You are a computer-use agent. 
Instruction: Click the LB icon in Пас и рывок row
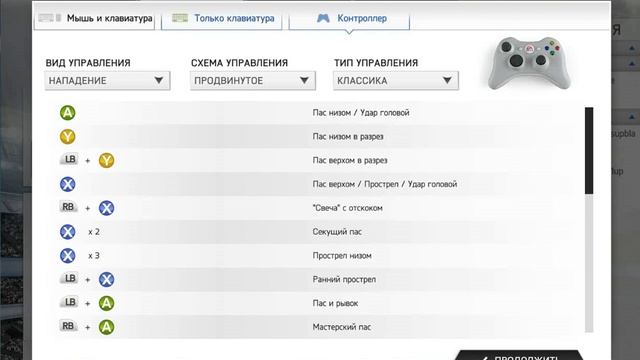pos(69,302)
